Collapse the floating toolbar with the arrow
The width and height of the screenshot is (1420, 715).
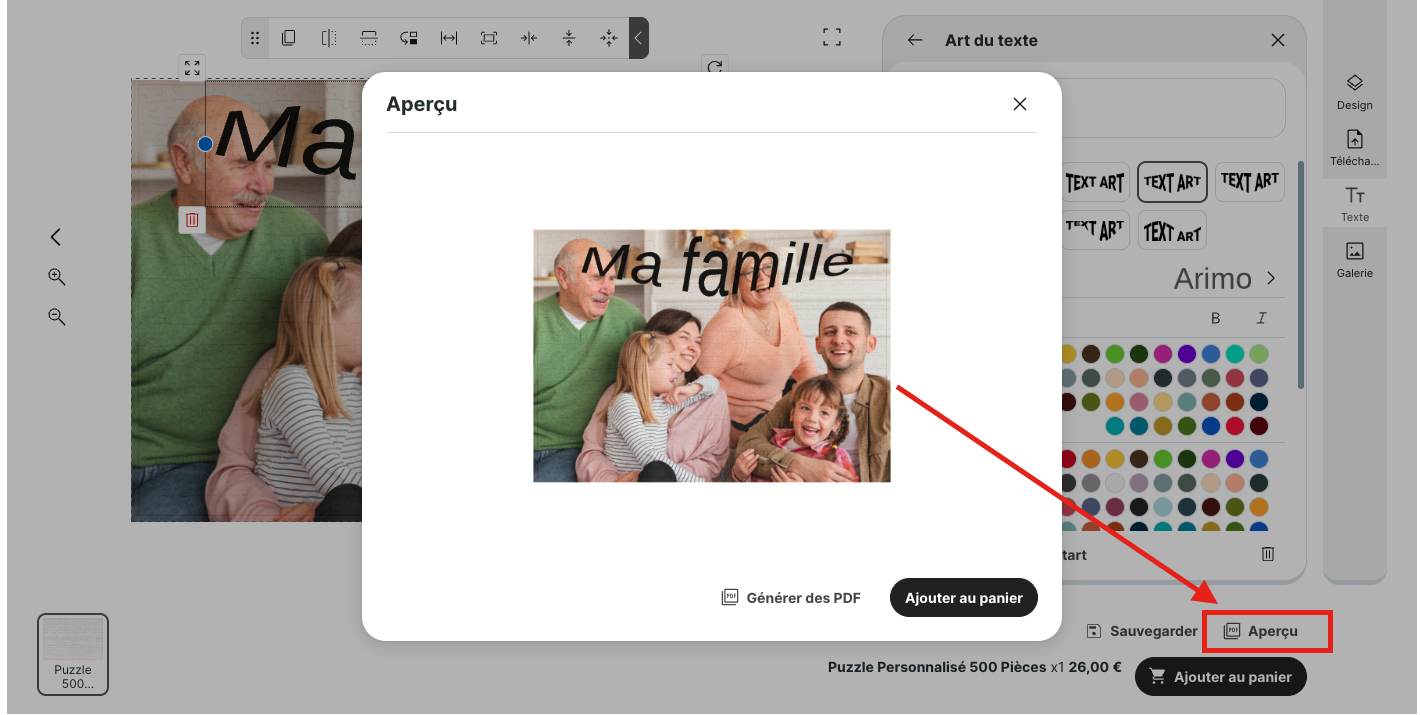(638, 38)
